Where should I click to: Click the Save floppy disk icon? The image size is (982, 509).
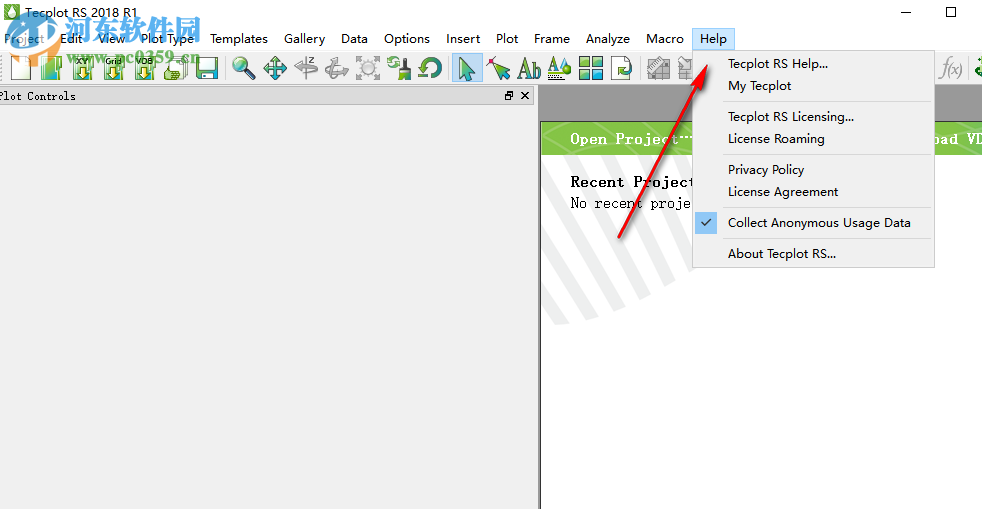[x=207, y=68]
